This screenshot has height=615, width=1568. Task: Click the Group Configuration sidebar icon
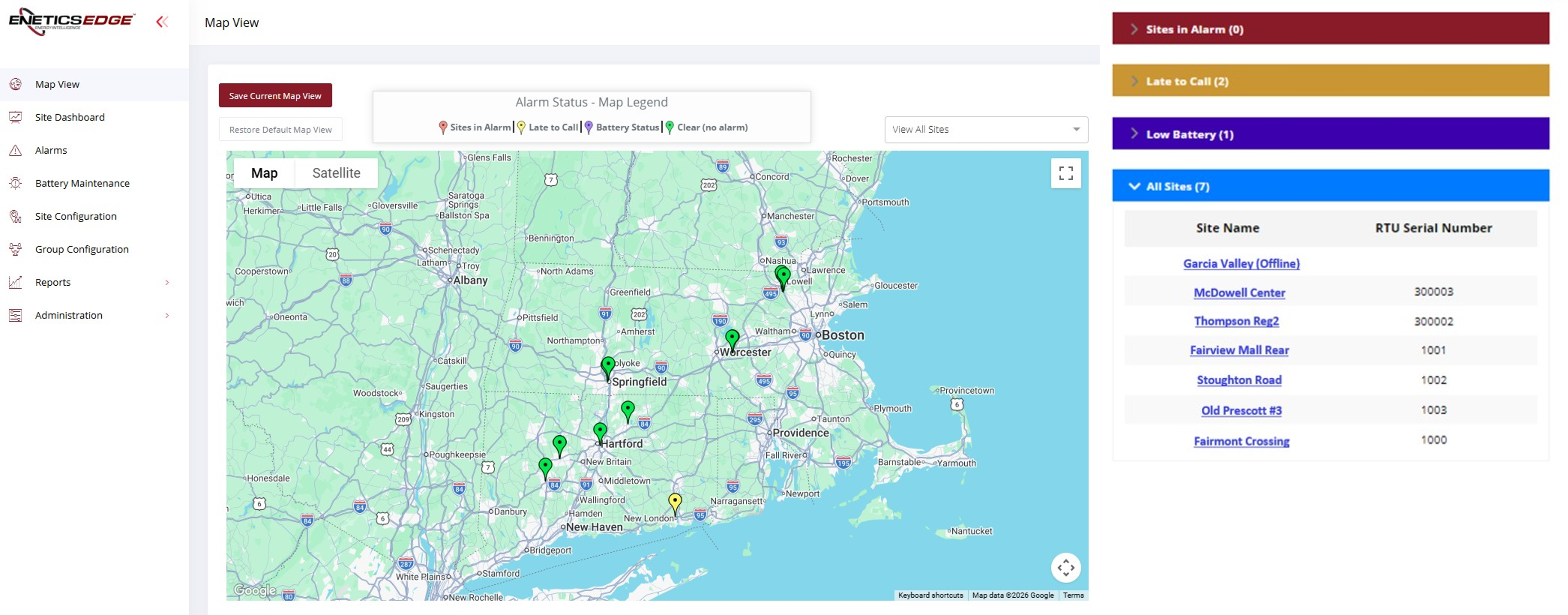15,249
